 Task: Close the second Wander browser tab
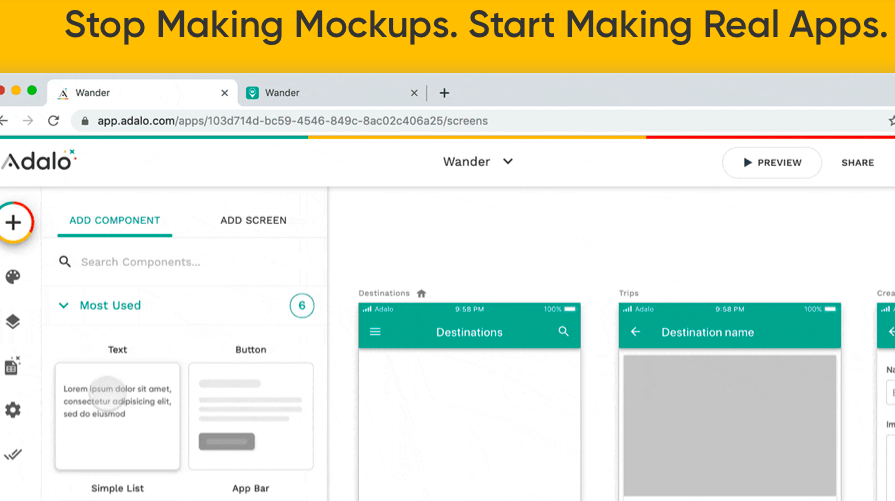tap(414, 93)
